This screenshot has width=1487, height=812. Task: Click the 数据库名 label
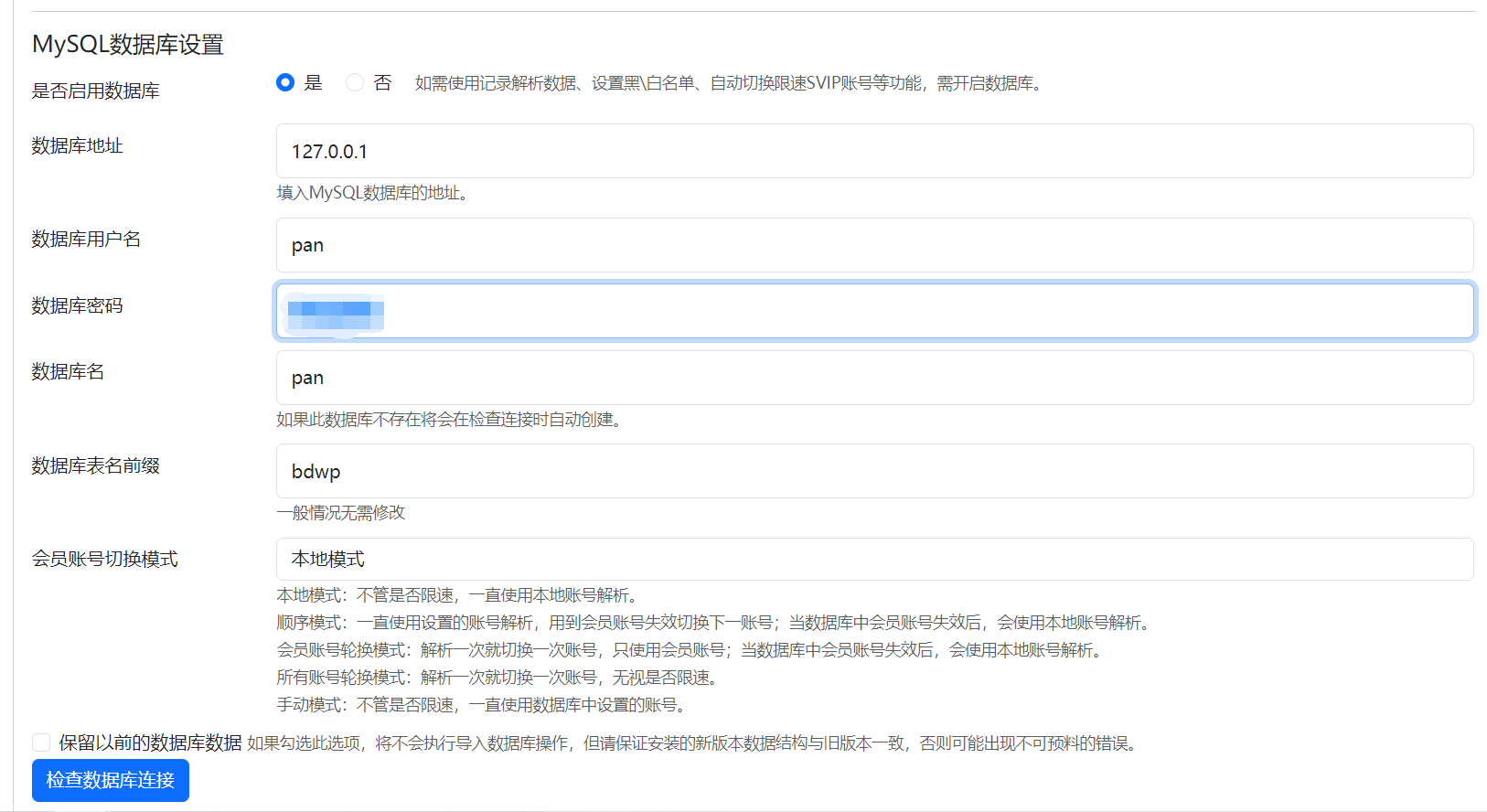[x=69, y=371]
